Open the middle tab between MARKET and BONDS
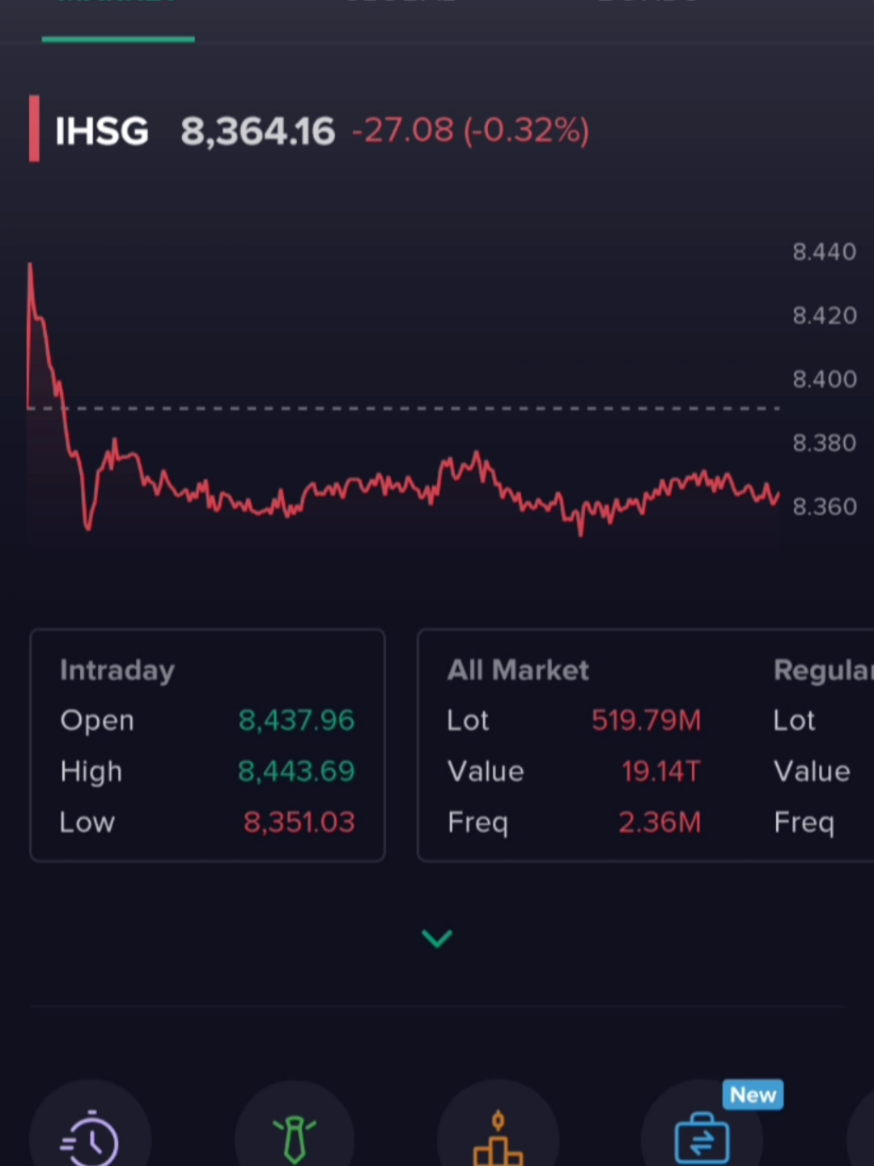 pyautogui.click(x=400, y=5)
